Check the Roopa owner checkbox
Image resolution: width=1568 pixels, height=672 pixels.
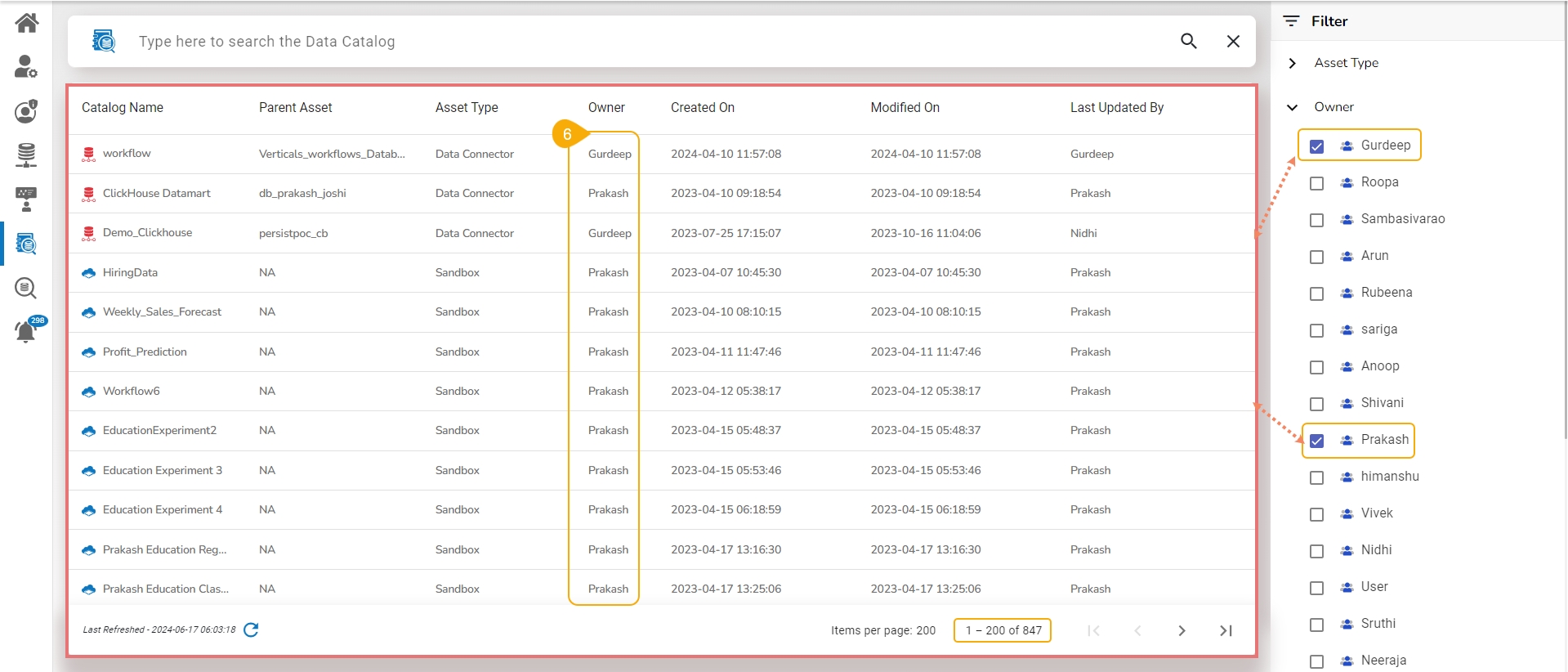point(1316,183)
